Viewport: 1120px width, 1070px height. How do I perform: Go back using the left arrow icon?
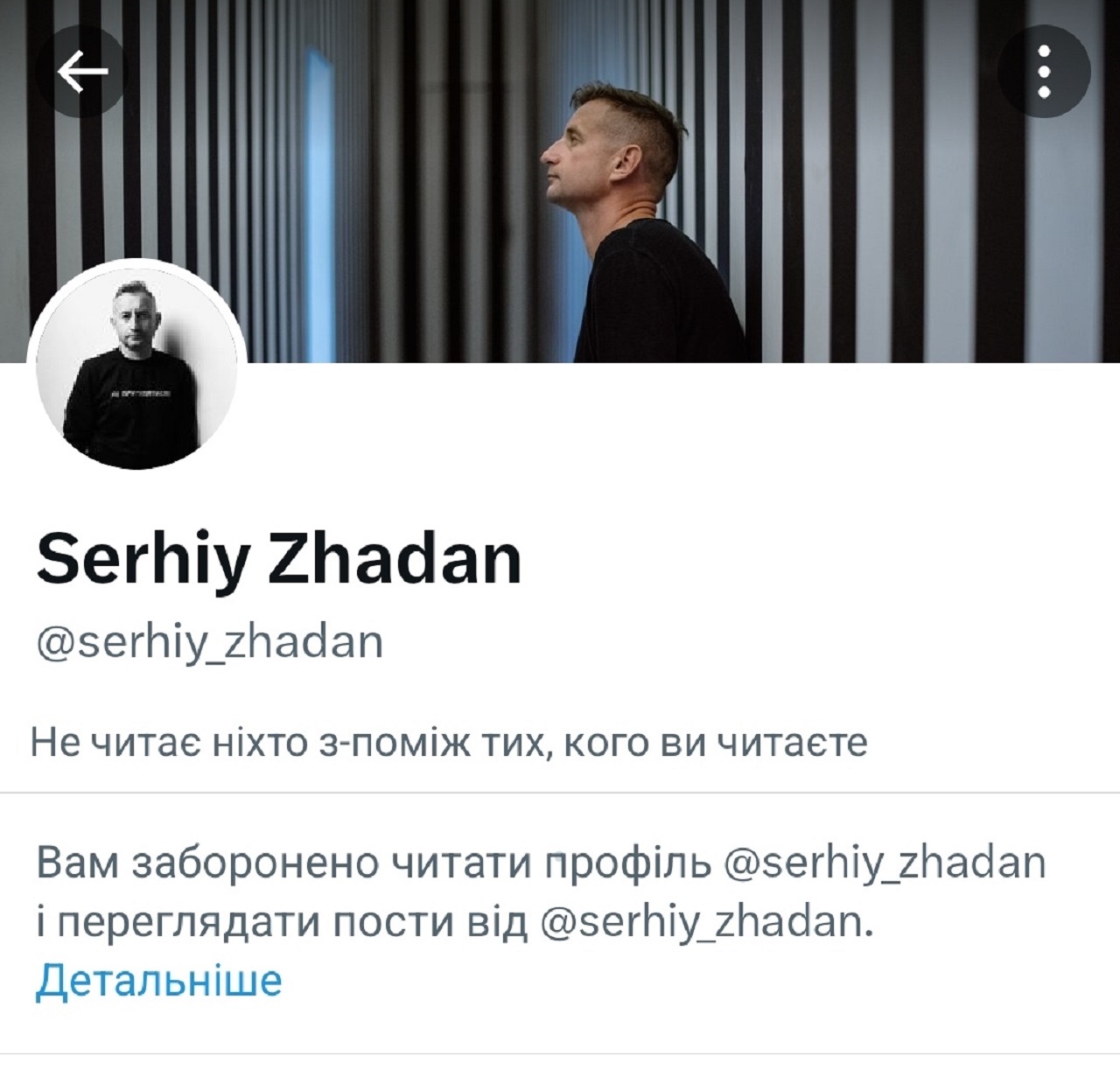tap(83, 71)
